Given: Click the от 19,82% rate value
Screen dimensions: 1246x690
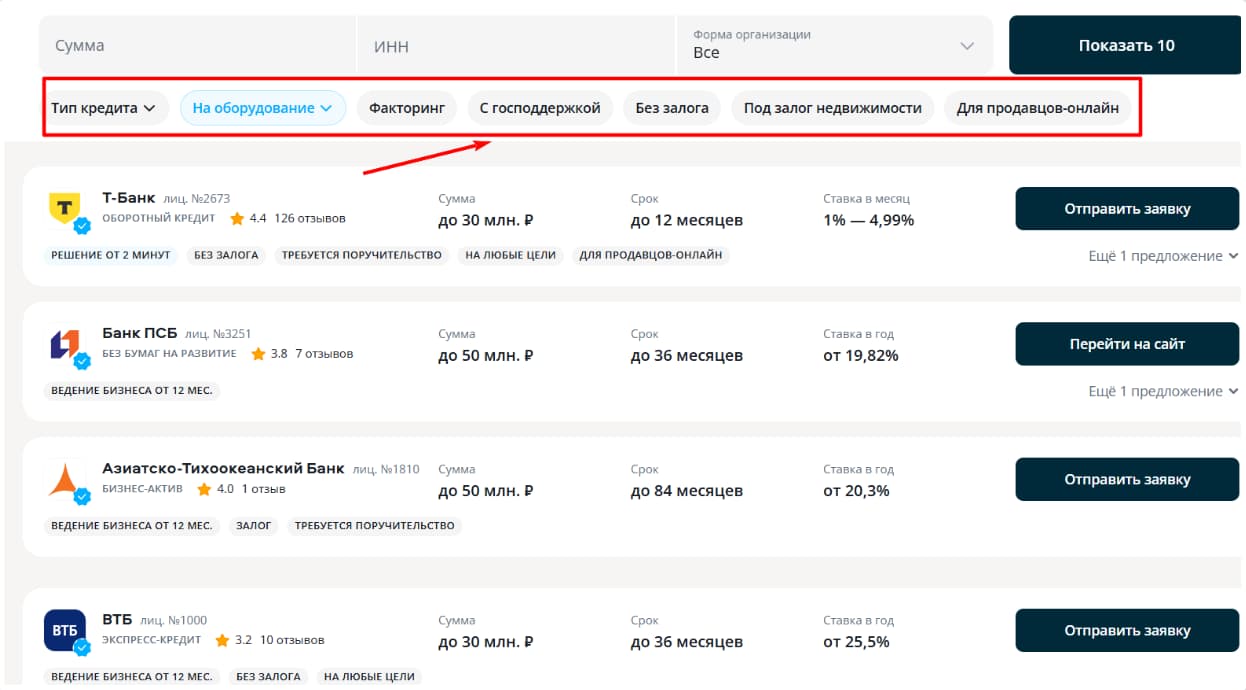Looking at the screenshot, I should pos(861,356).
